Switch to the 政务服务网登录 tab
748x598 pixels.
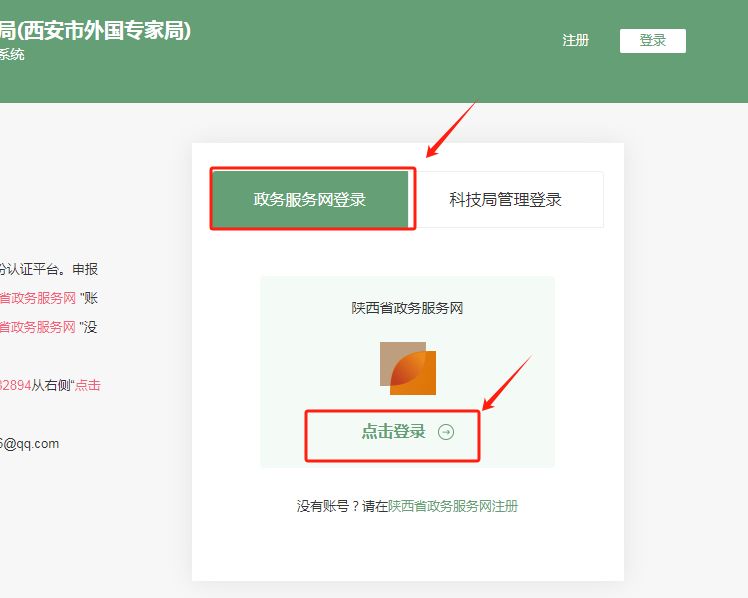pos(310,199)
